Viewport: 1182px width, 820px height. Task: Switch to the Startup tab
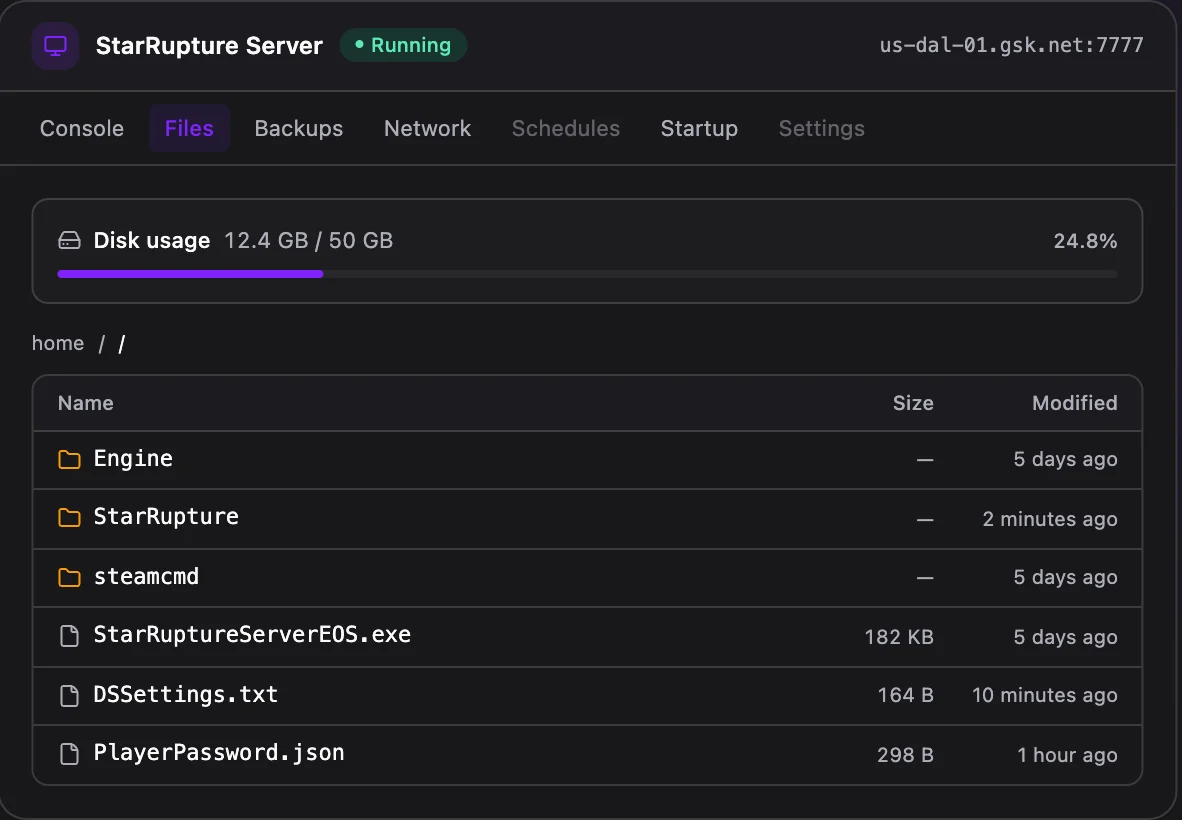pyautogui.click(x=699, y=128)
